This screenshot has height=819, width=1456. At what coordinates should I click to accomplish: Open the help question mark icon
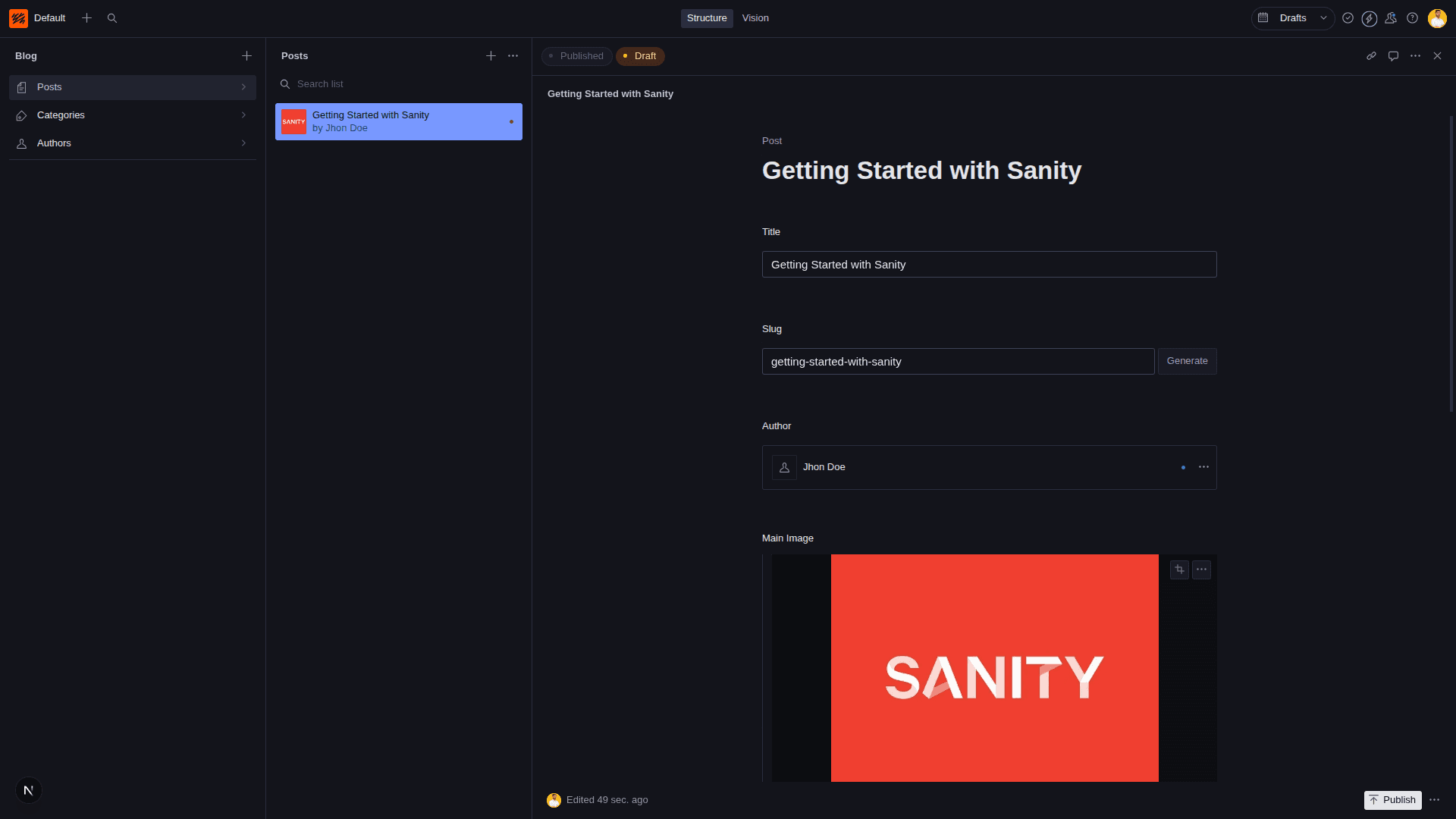coord(1412,18)
